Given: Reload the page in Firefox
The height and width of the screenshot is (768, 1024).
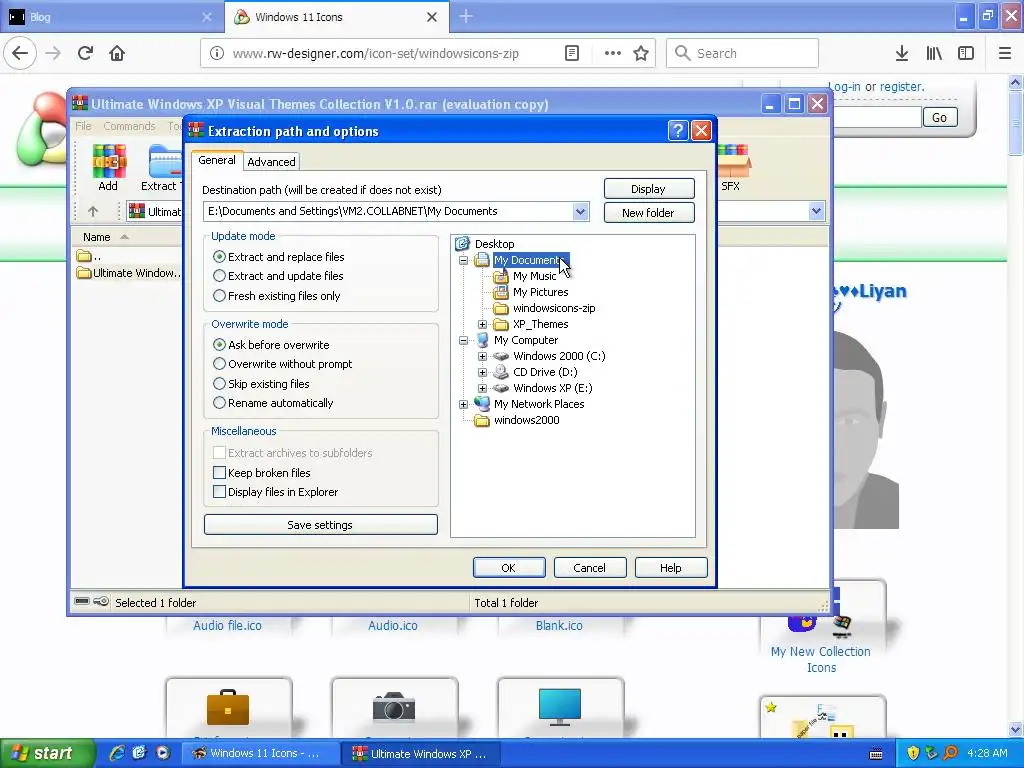Looking at the screenshot, I should (85, 53).
